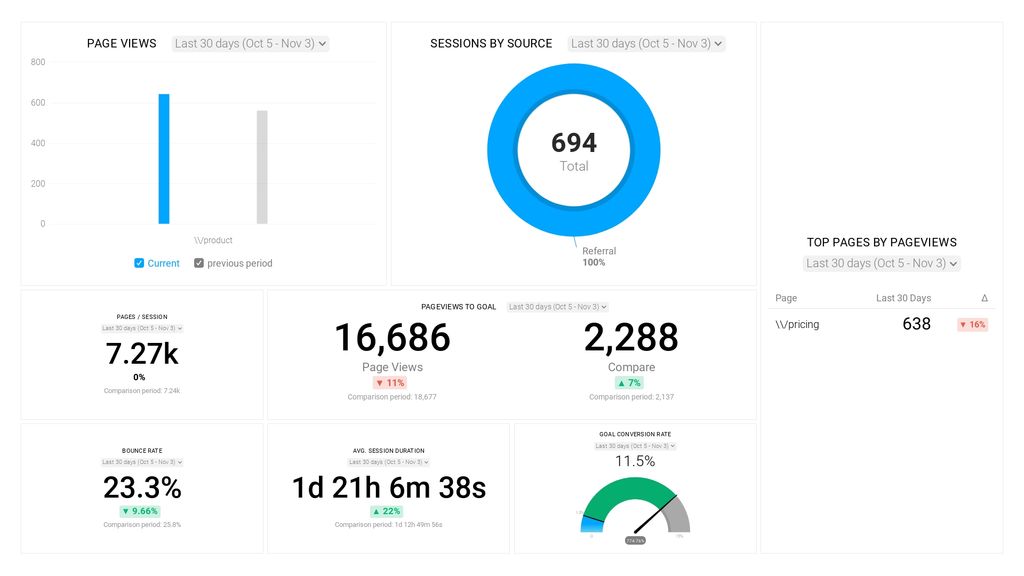This screenshot has width=1024, height=576.
Task: Click Comparison period: 18,677 text
Action: coord(392,397)
